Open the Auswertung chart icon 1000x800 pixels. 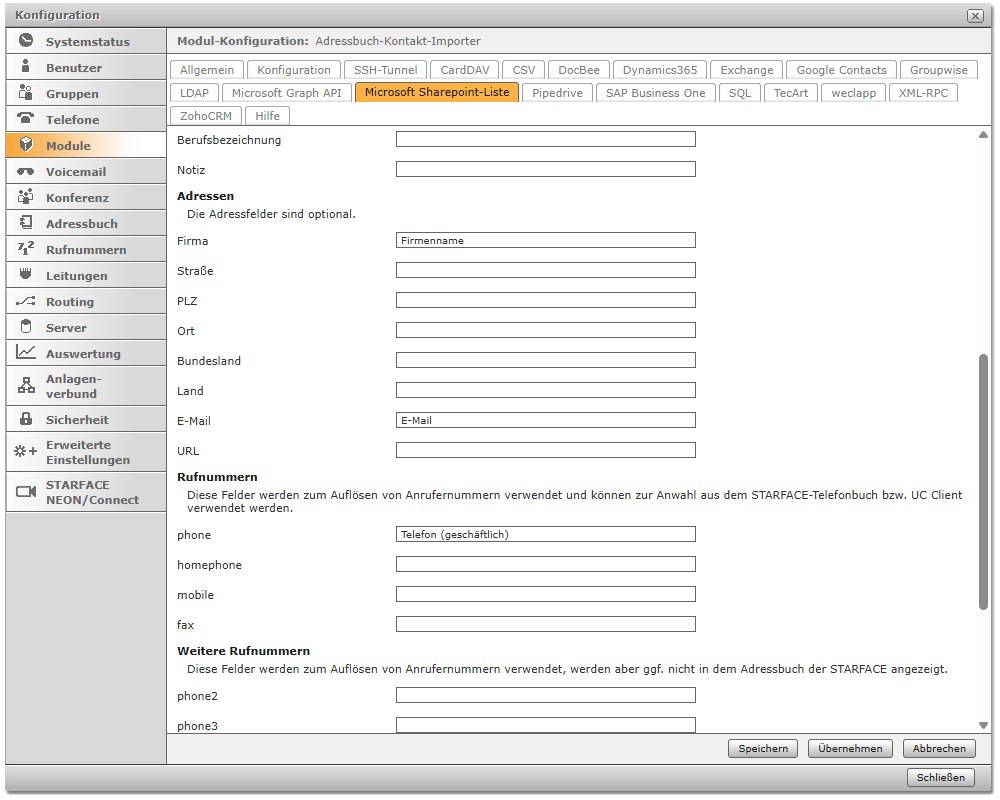[x=26, y=353]
